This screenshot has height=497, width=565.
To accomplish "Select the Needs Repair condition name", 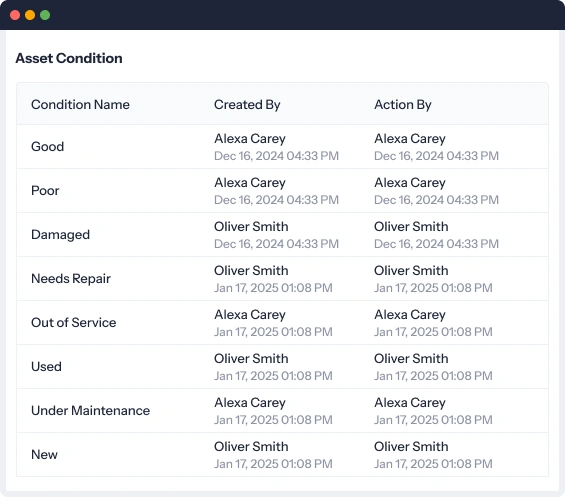I will (x=71, y=279).
